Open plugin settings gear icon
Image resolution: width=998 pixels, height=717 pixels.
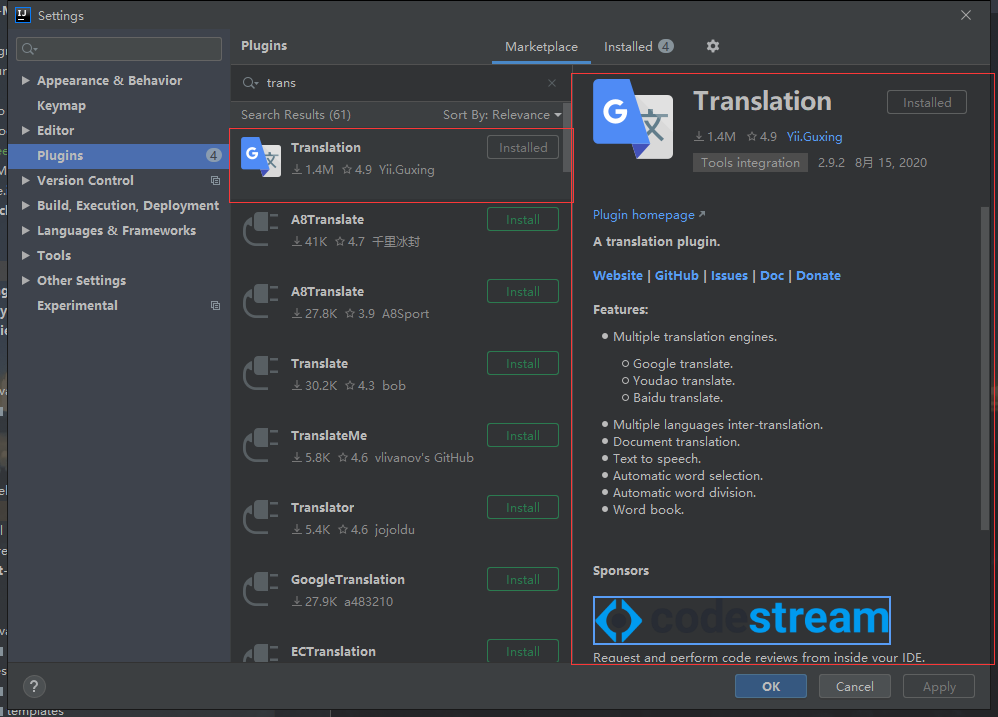713,46
